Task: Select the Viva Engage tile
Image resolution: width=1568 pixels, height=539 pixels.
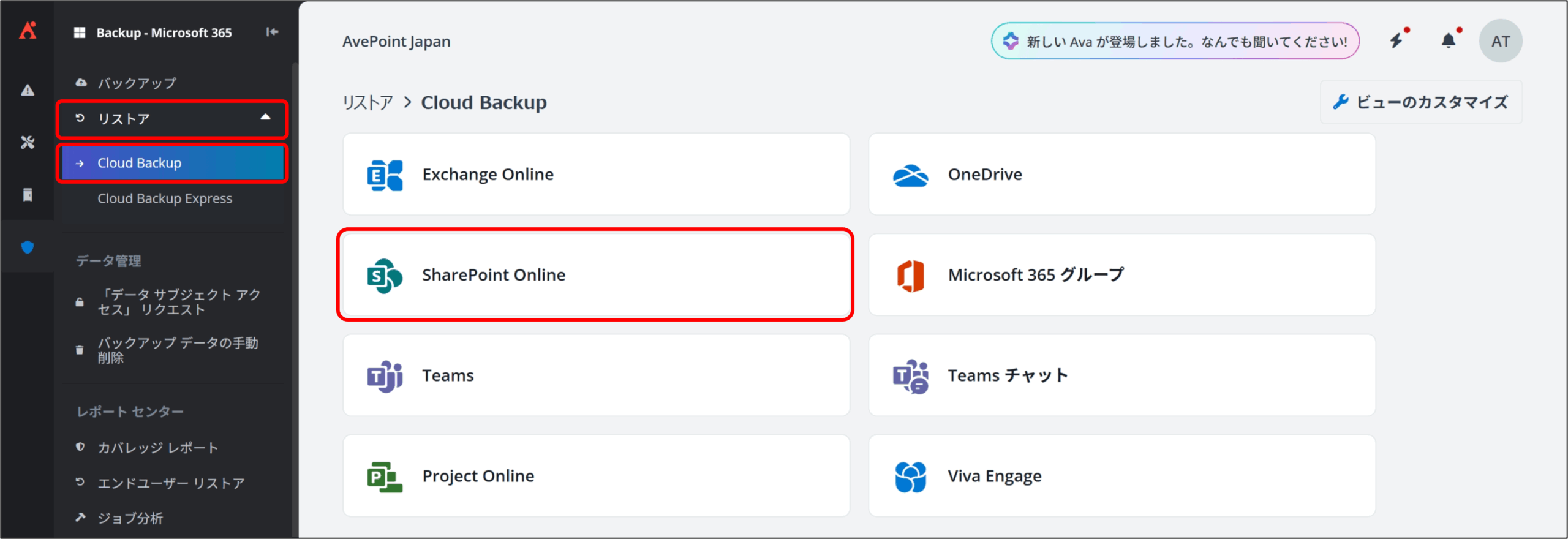Action: pos(1121,476)
